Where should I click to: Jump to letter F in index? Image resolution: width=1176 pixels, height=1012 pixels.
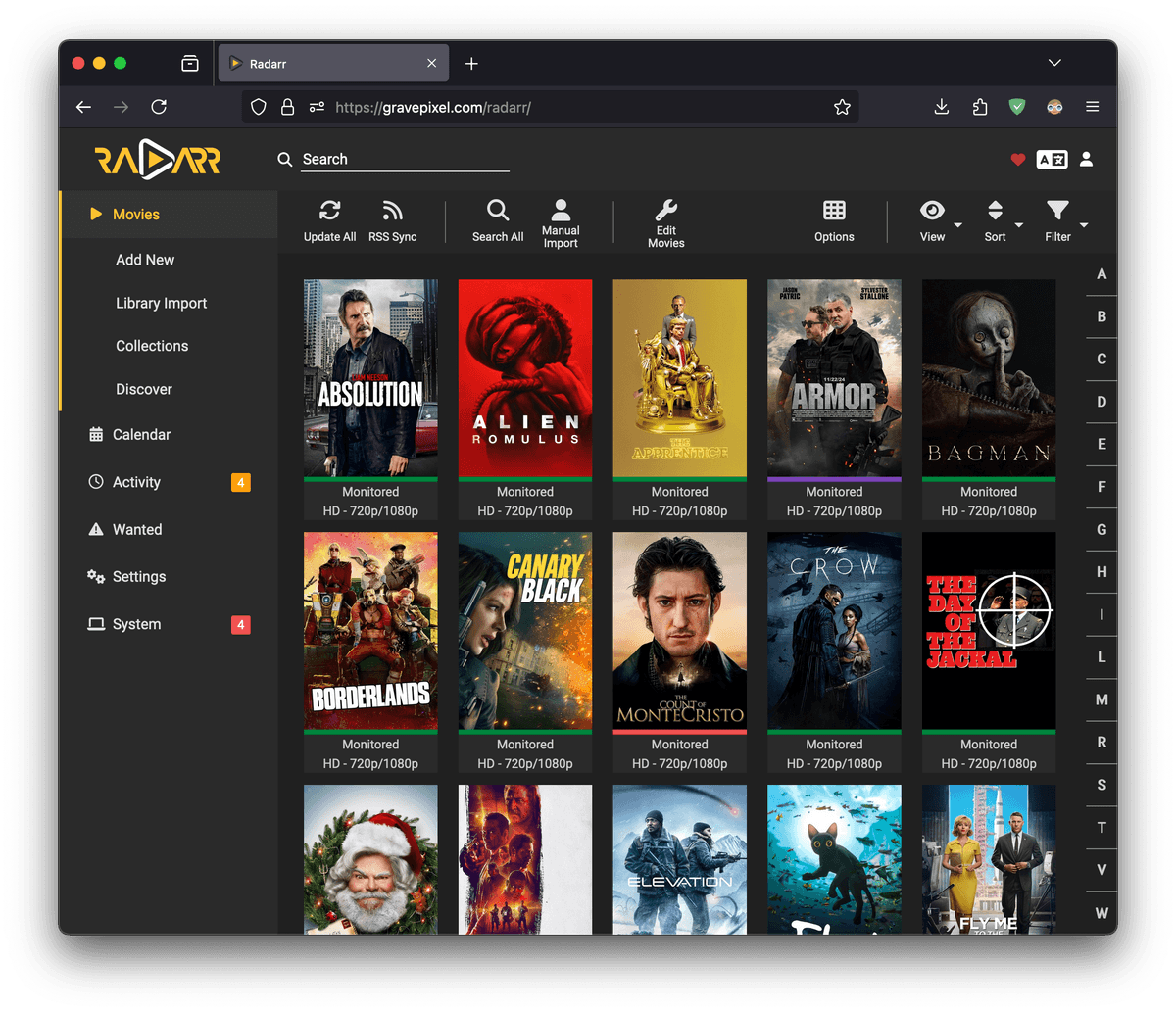pyautogui.click(x=1102, y=487)
